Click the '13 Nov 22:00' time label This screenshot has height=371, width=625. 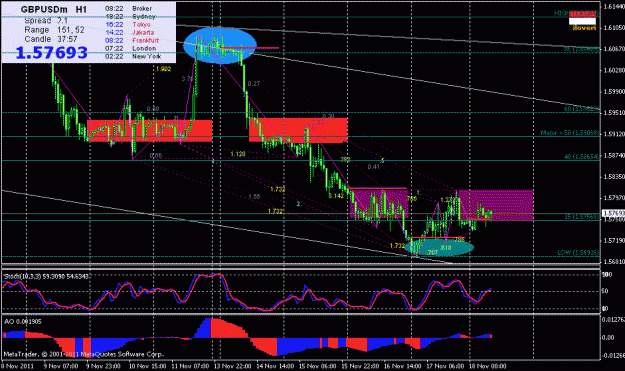(x=232, y=366)
